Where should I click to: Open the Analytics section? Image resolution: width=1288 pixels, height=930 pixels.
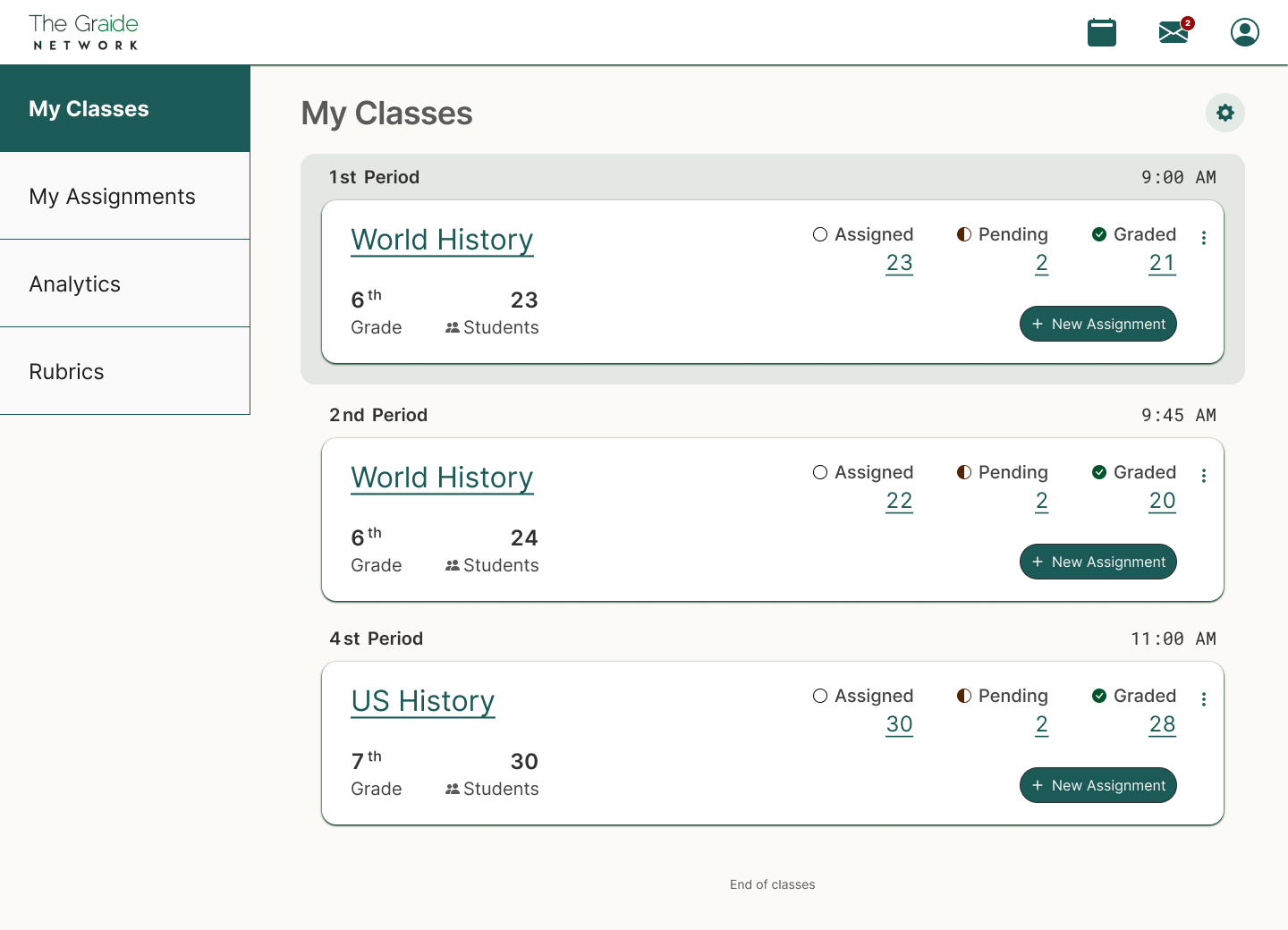pyautogui.click(x=75, y=283)
